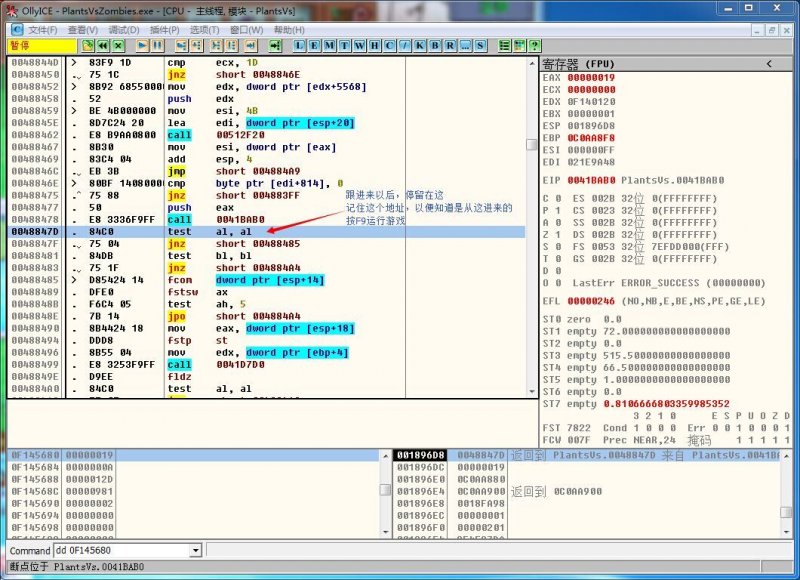800x580 pixels.
Task: Select the call 0041BAB0 instruction row
Action: click(266, 219)
